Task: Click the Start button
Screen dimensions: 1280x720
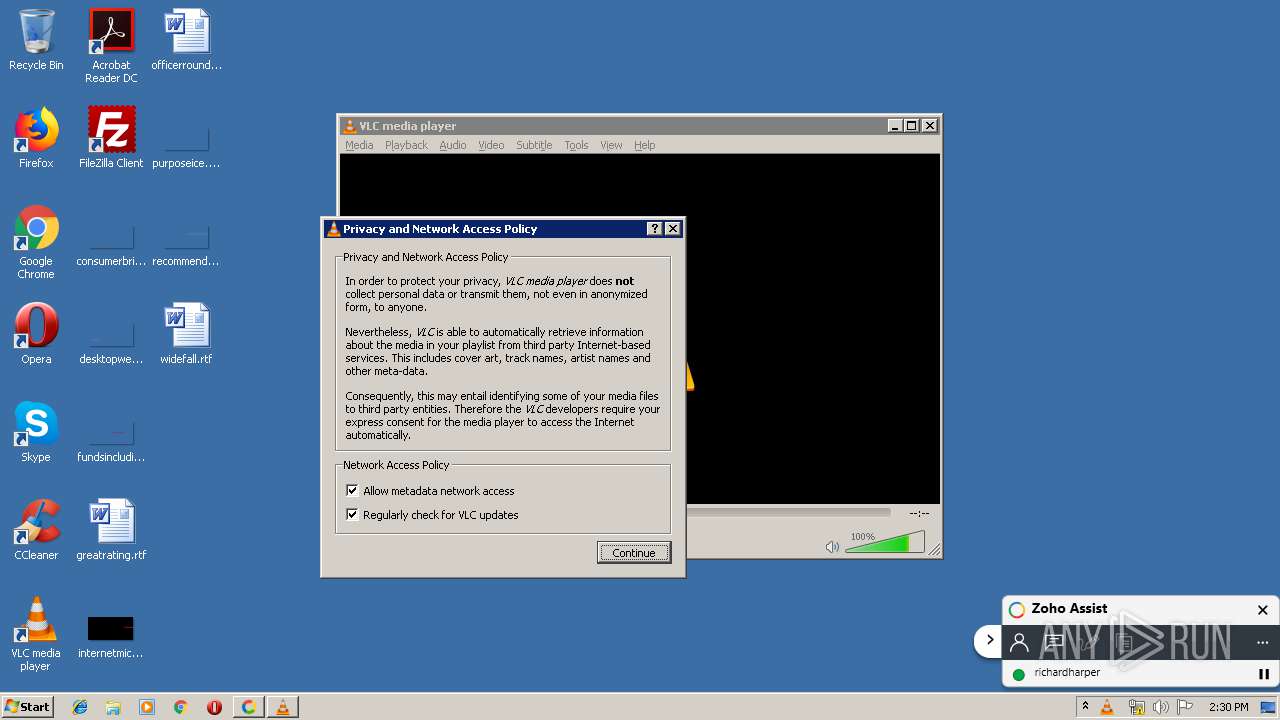Action: [x=28, y=706]
